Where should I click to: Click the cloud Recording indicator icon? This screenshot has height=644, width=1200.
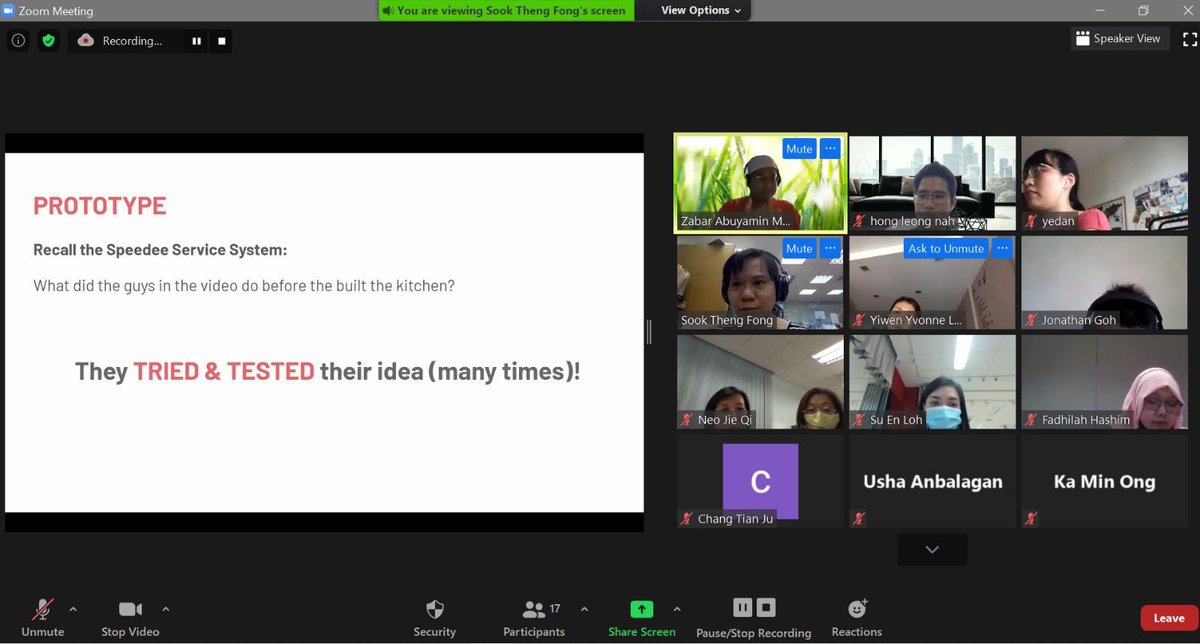point(86,41)
